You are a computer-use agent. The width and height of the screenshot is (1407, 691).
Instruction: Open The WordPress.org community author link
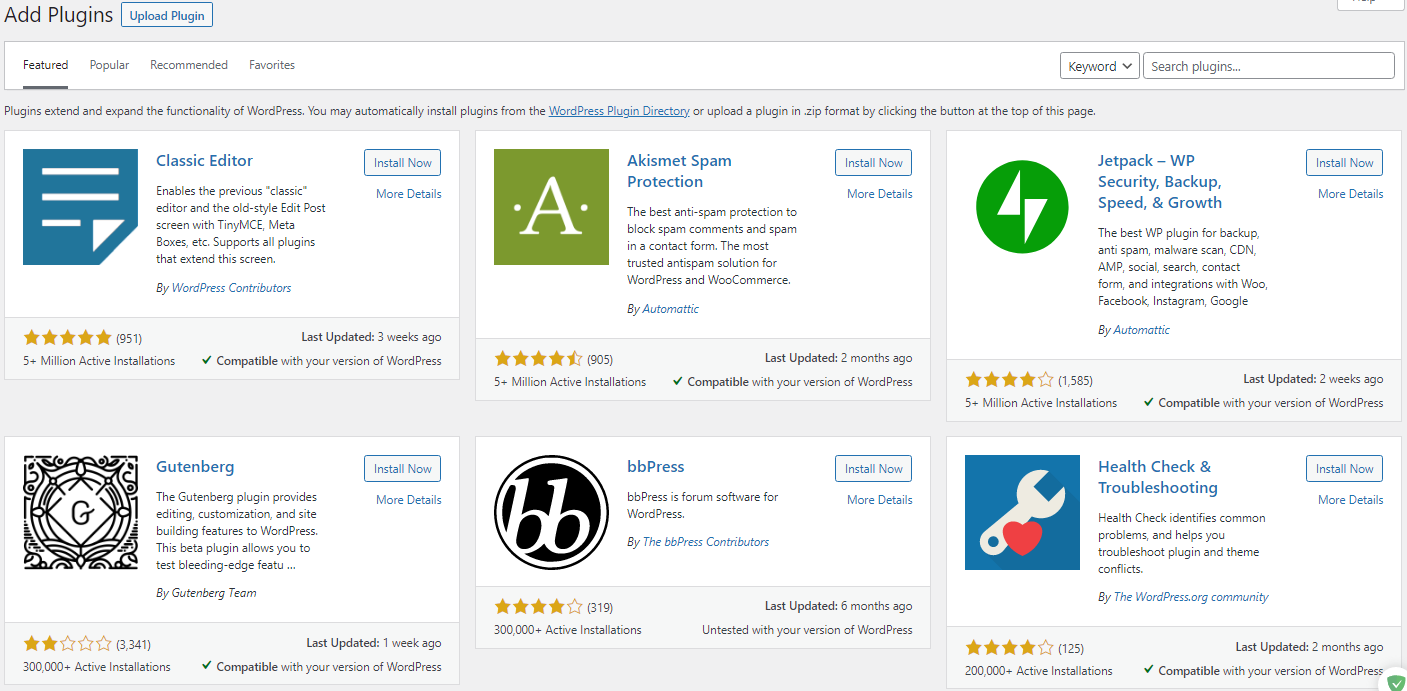[x=1191, y=597]
